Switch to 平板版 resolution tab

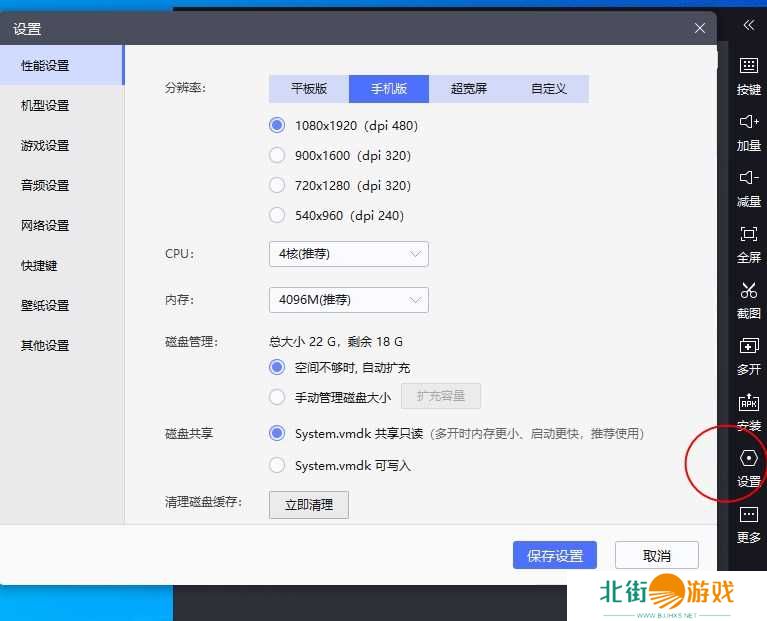309,89
